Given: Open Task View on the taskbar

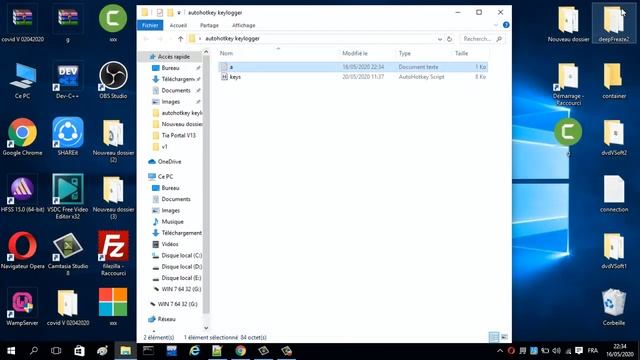Looking at the screenshot, I should [x=56, y=351].
